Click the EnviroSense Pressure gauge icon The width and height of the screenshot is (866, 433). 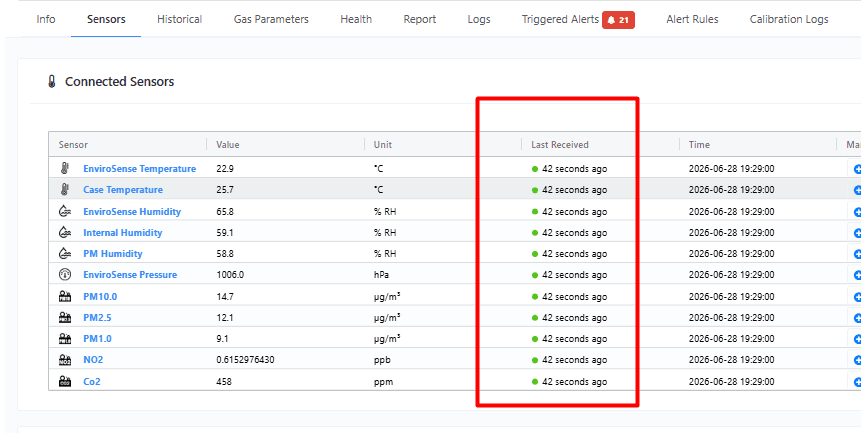pos(65,274)
